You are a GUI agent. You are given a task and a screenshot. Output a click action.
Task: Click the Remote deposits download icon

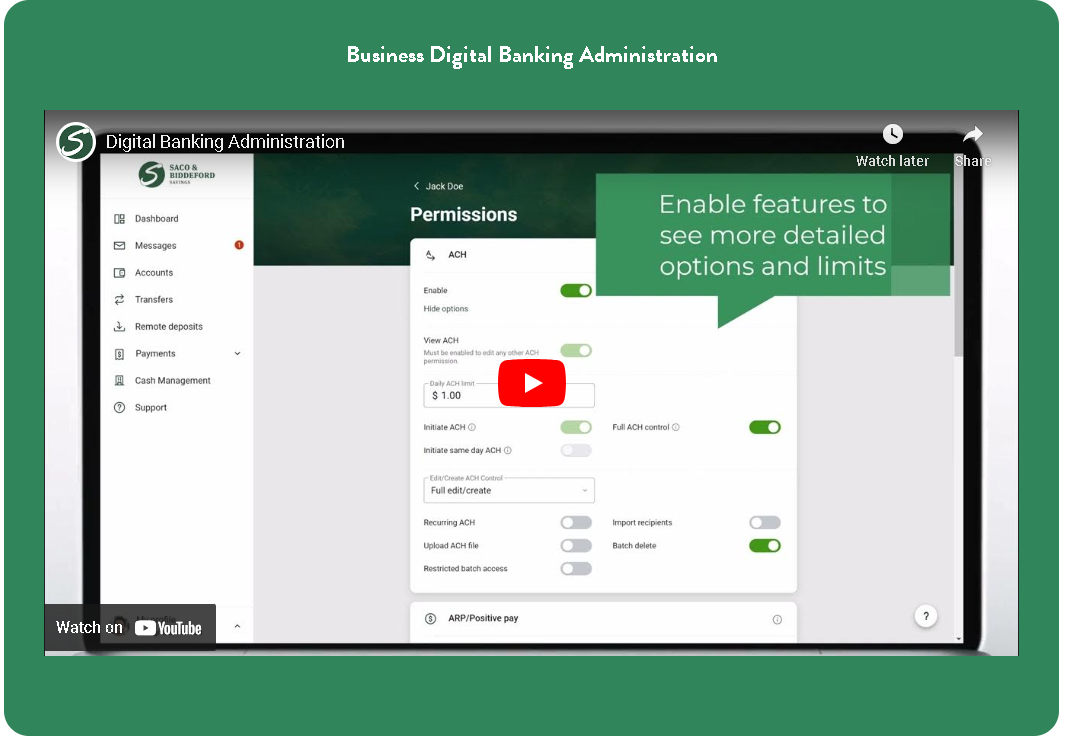pyautogui.click(x=119, y=326)
